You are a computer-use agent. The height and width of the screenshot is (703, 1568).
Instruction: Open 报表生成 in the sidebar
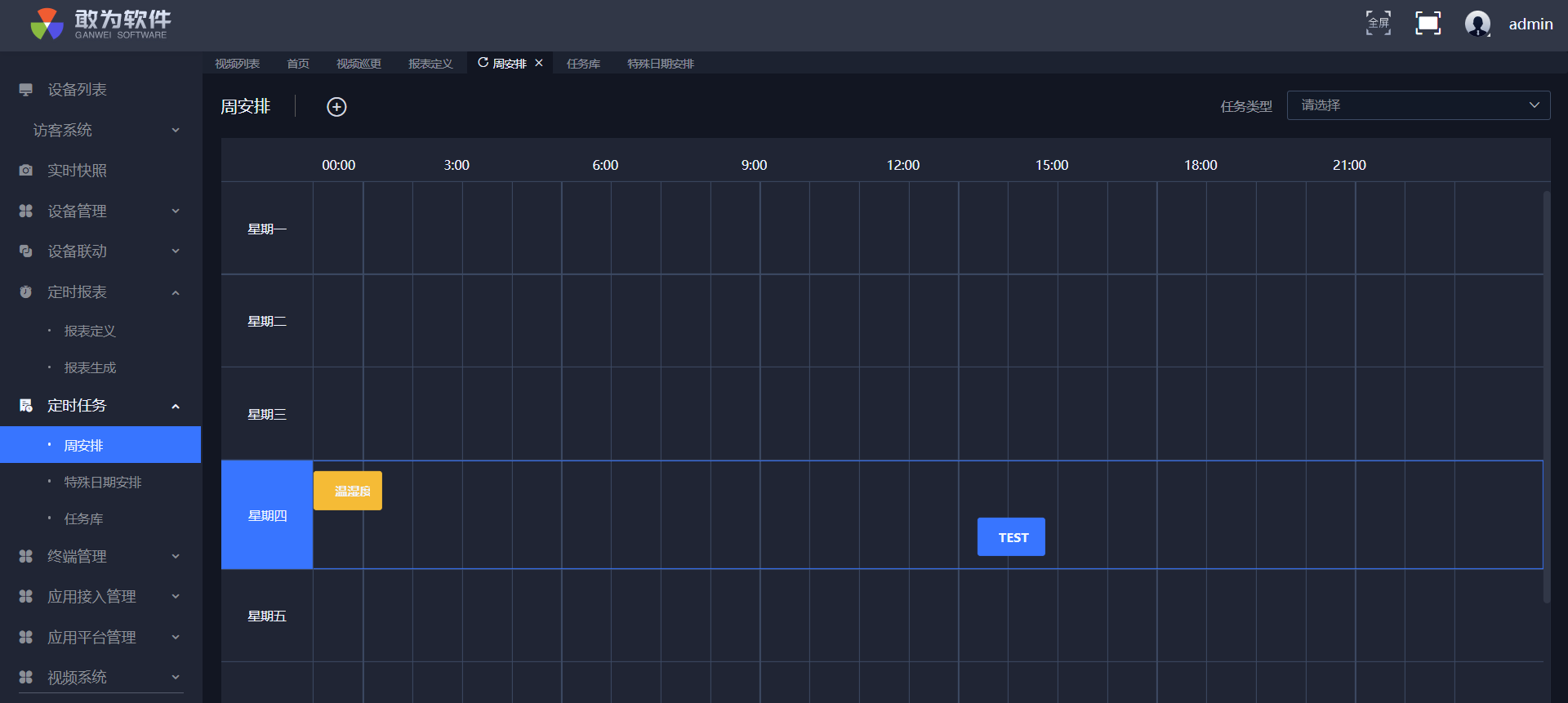tap(90, 368)
